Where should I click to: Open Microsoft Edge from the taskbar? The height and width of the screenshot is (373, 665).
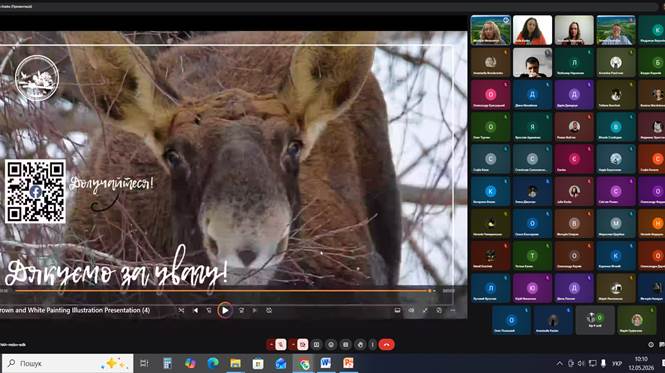point(213,363)
